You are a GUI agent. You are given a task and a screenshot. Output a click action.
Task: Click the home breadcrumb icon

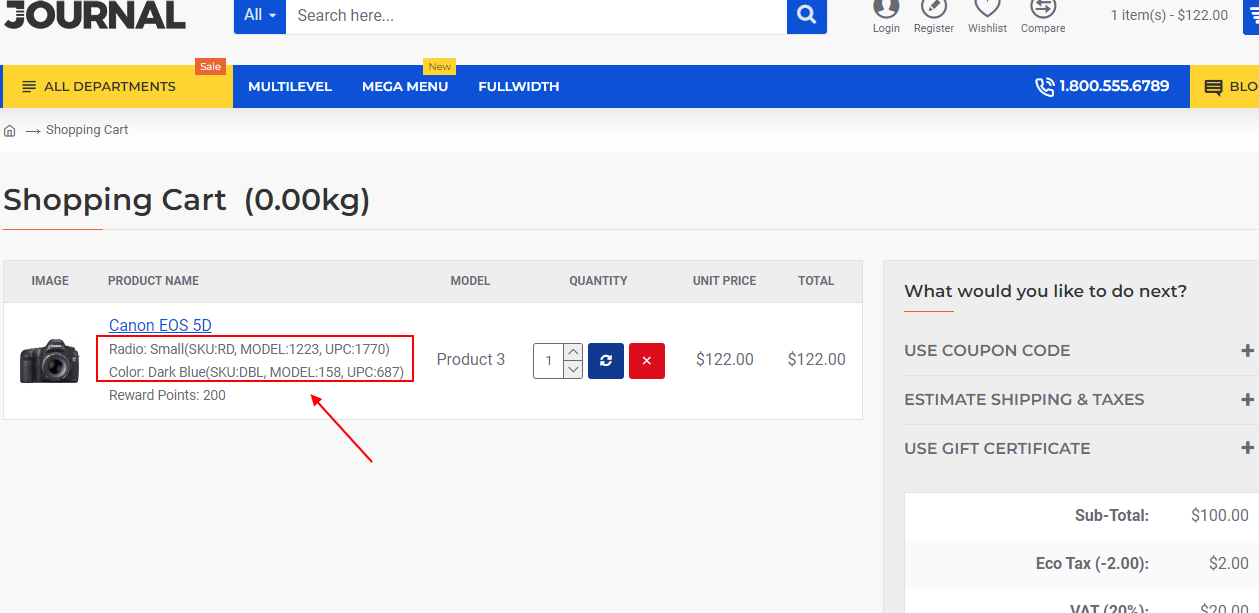[10, 130]
